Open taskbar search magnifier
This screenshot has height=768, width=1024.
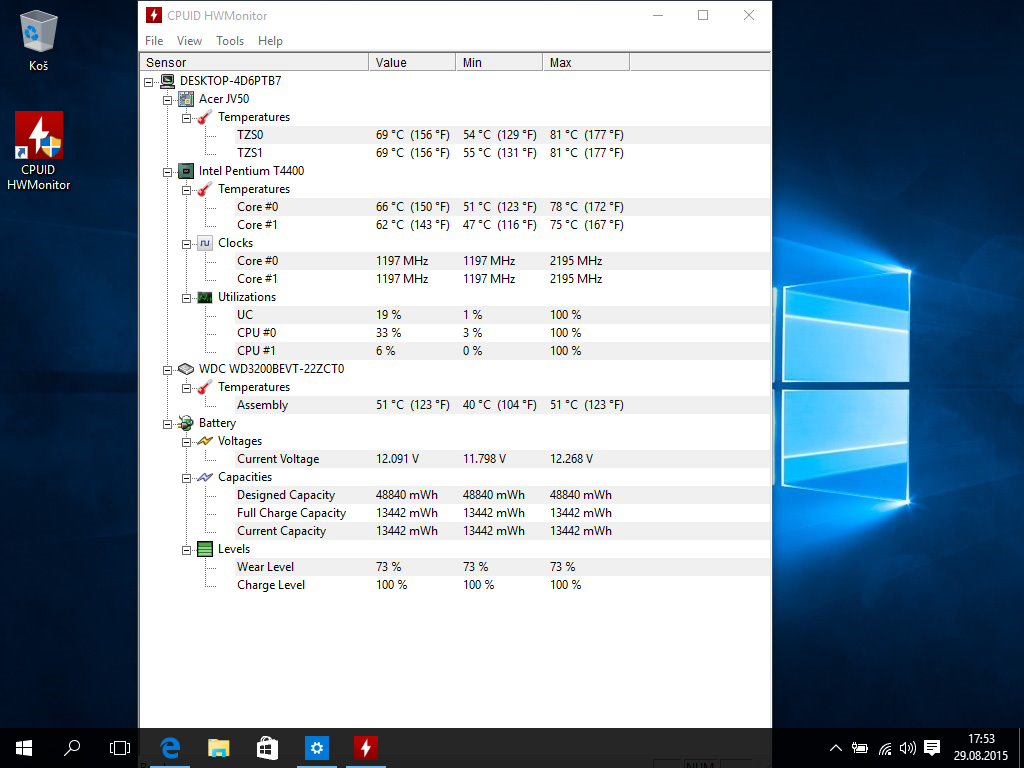coord(72,748)
